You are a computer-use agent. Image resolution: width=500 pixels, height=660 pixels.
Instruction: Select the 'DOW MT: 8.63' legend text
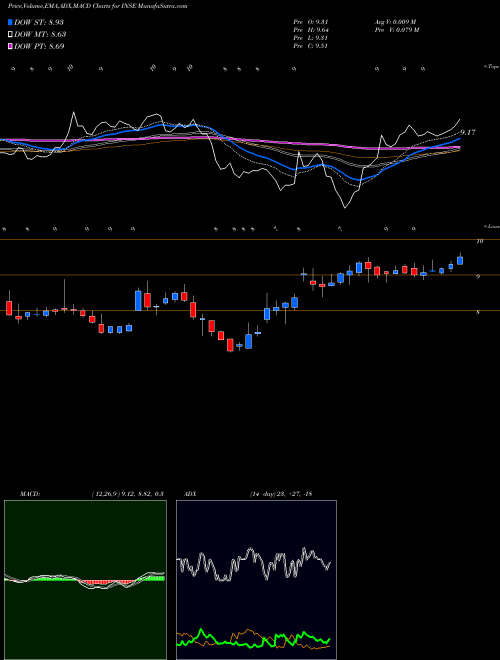[40, 35]
